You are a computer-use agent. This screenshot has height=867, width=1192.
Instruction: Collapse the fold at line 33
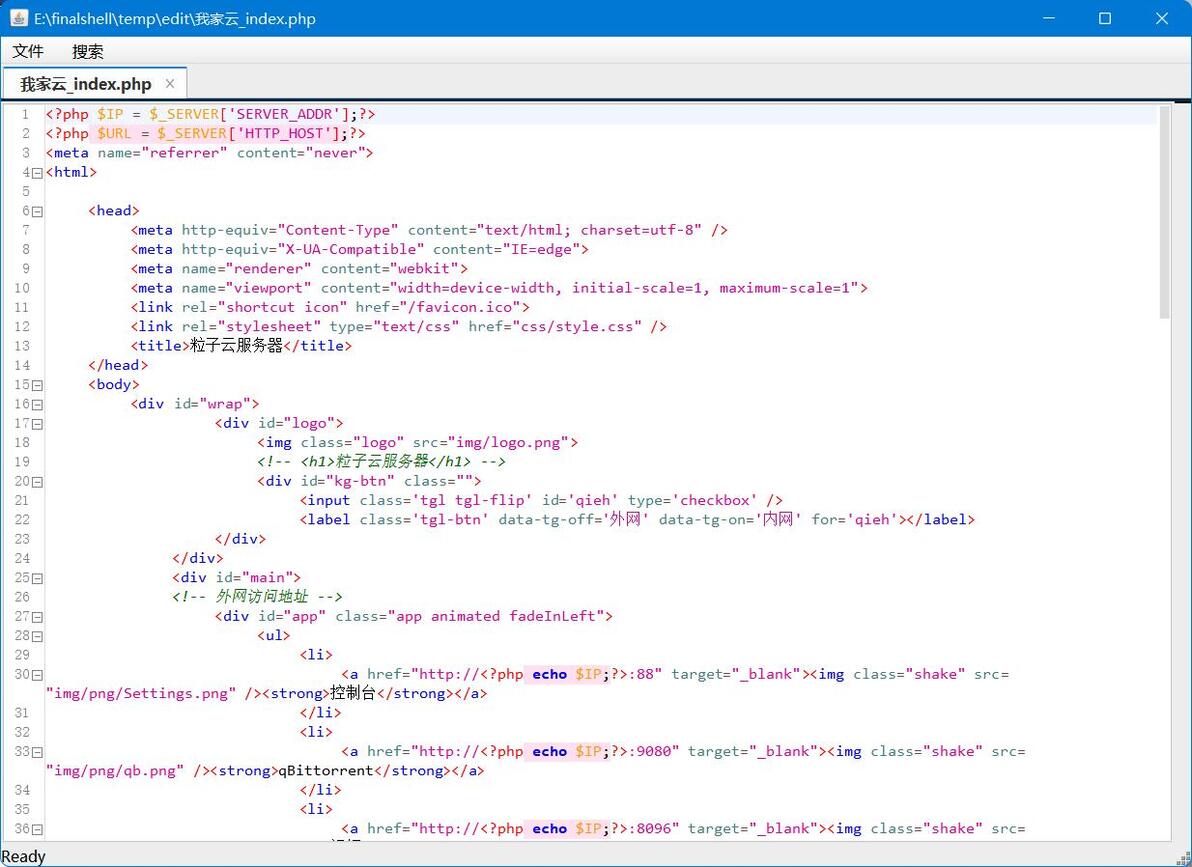click(37, 752)
